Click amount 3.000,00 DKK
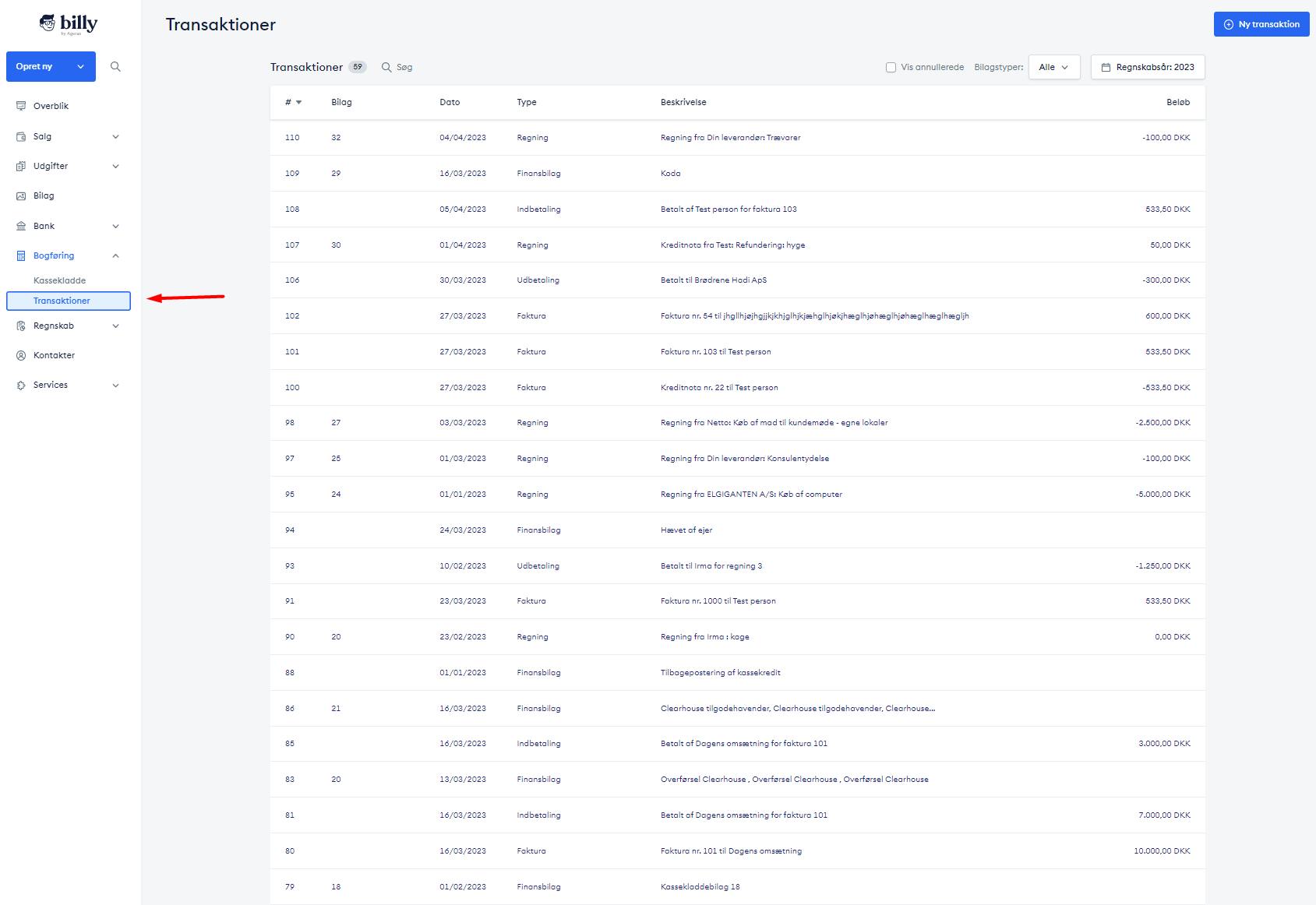Viewport: 1316px width, 905px height. click(x=1164, y=744)
